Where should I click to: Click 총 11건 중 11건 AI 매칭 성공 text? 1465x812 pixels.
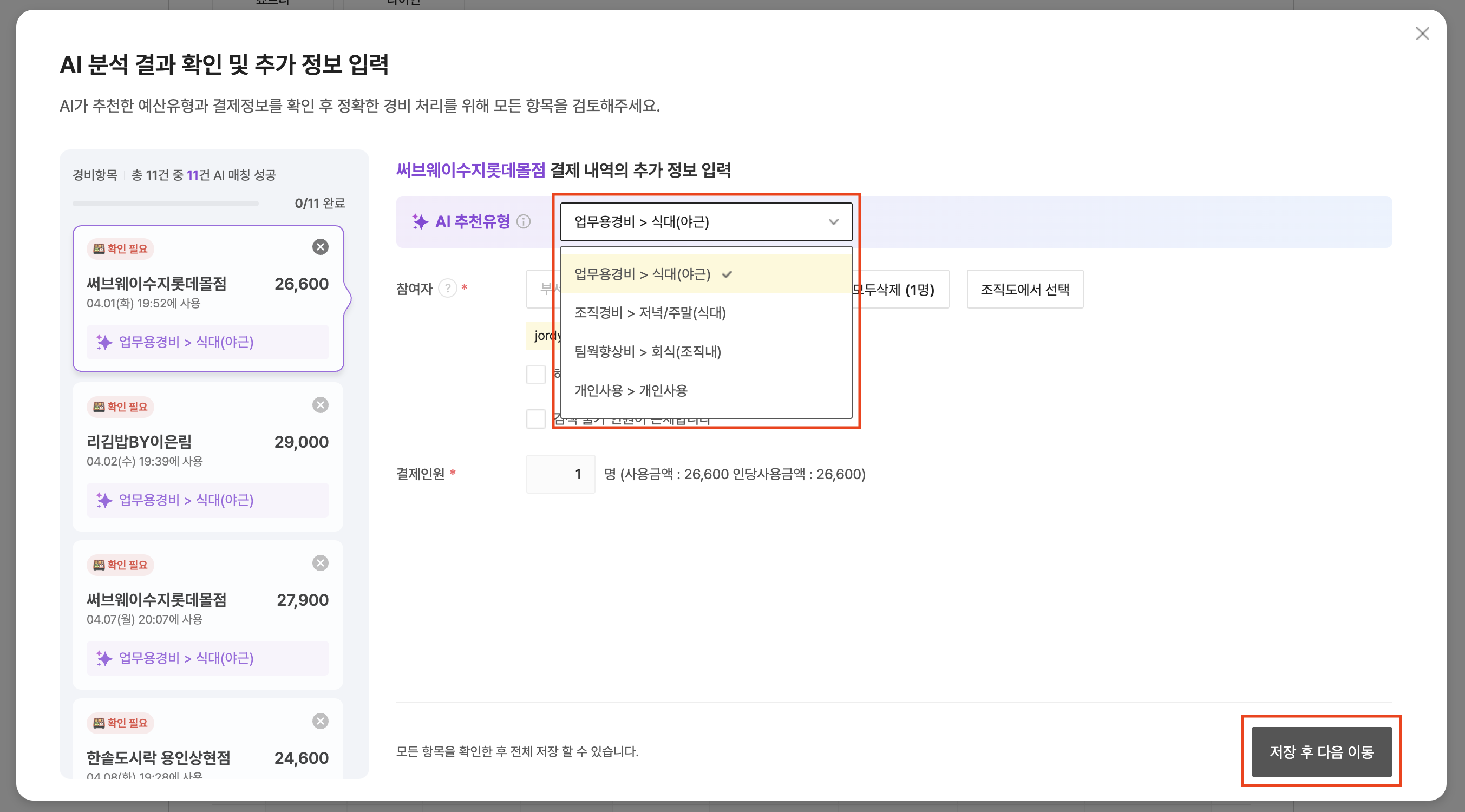click(204, 174)
